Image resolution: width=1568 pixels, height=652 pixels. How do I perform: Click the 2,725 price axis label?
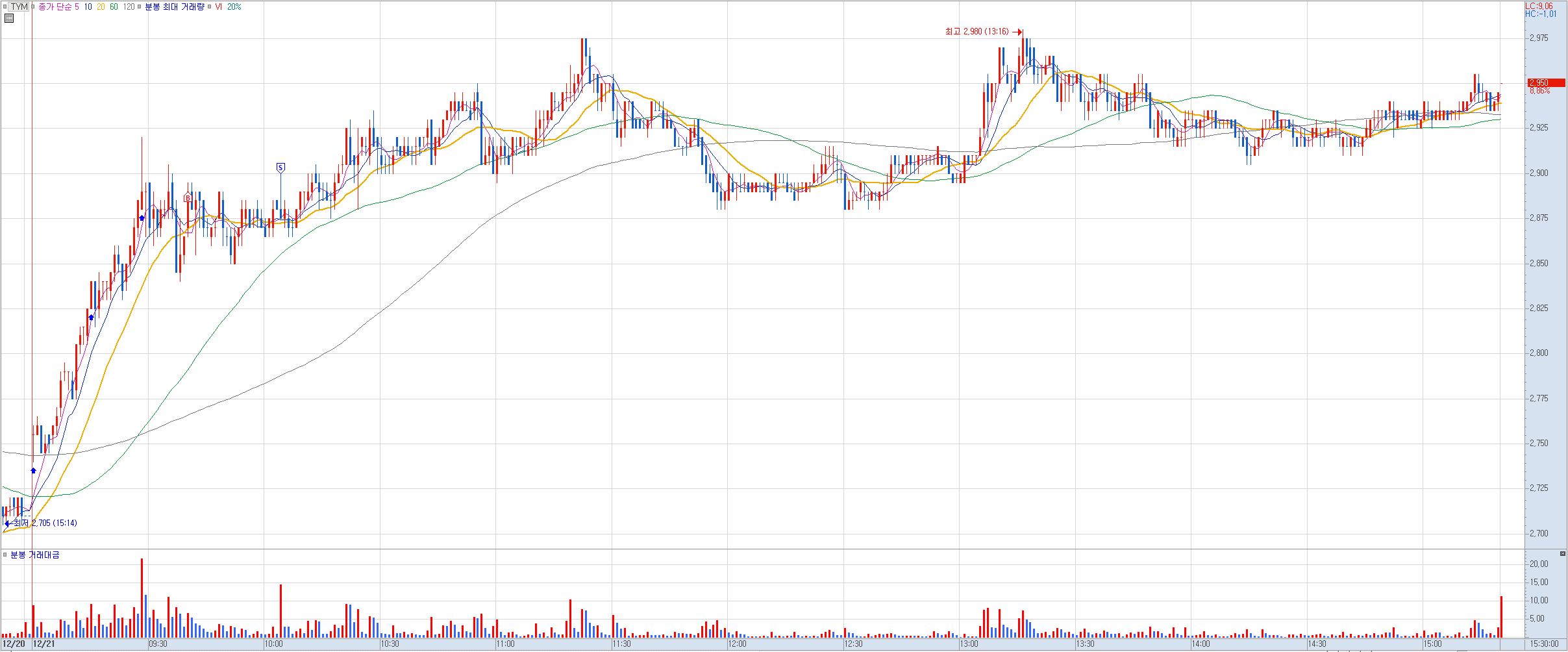click(1539, 488)
